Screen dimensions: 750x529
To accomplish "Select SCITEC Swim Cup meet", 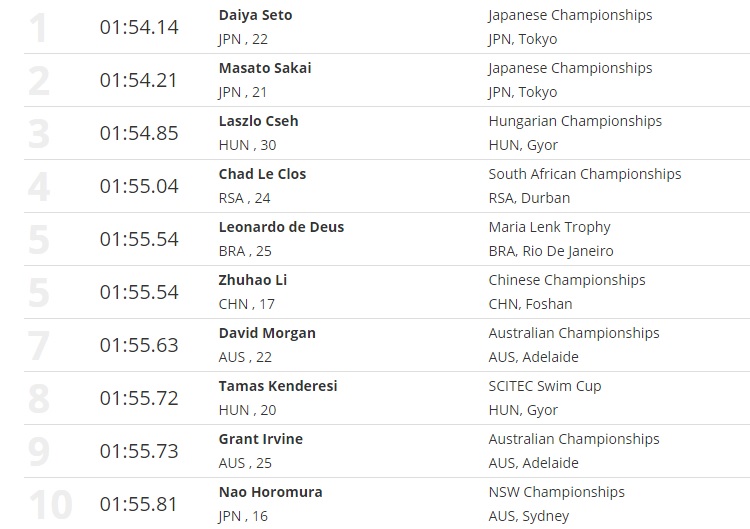I will point(545,386).
